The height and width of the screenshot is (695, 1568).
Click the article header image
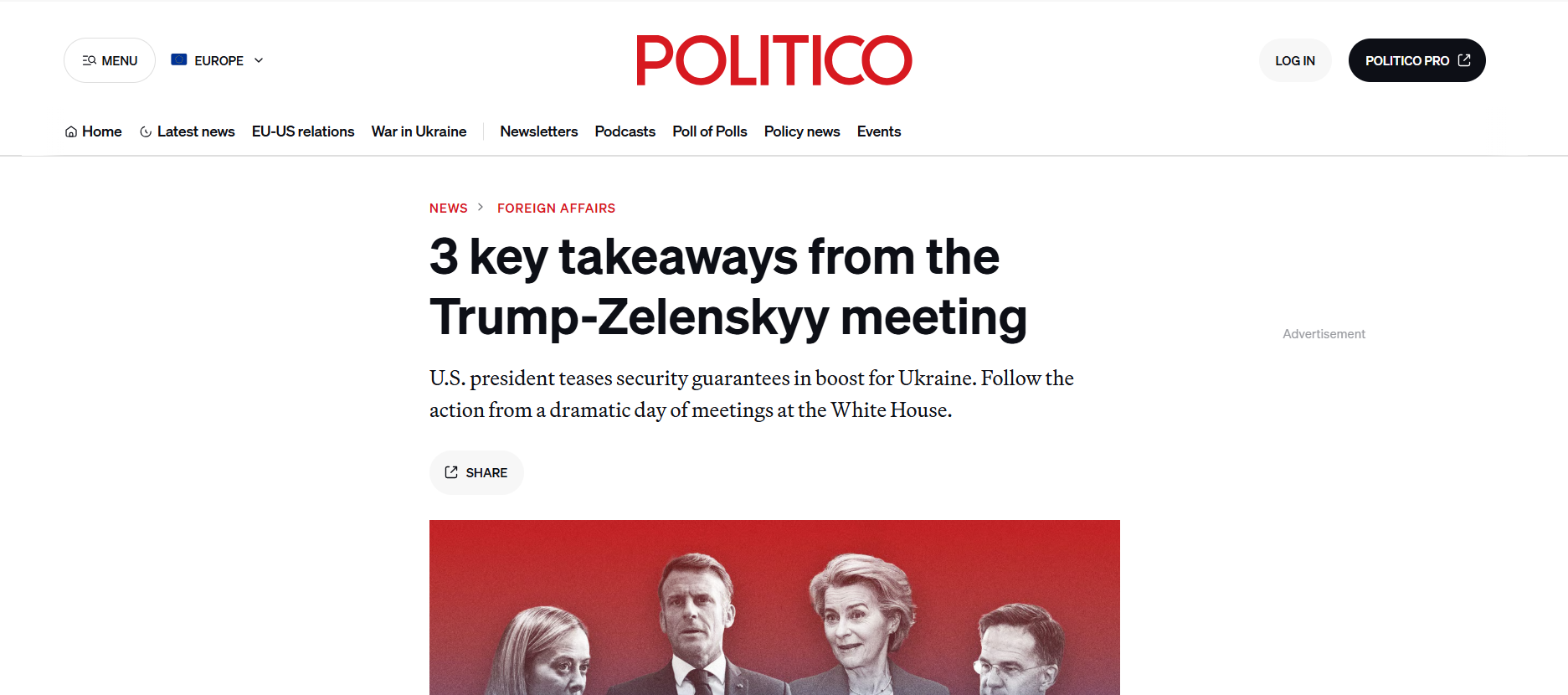[774, 607]
